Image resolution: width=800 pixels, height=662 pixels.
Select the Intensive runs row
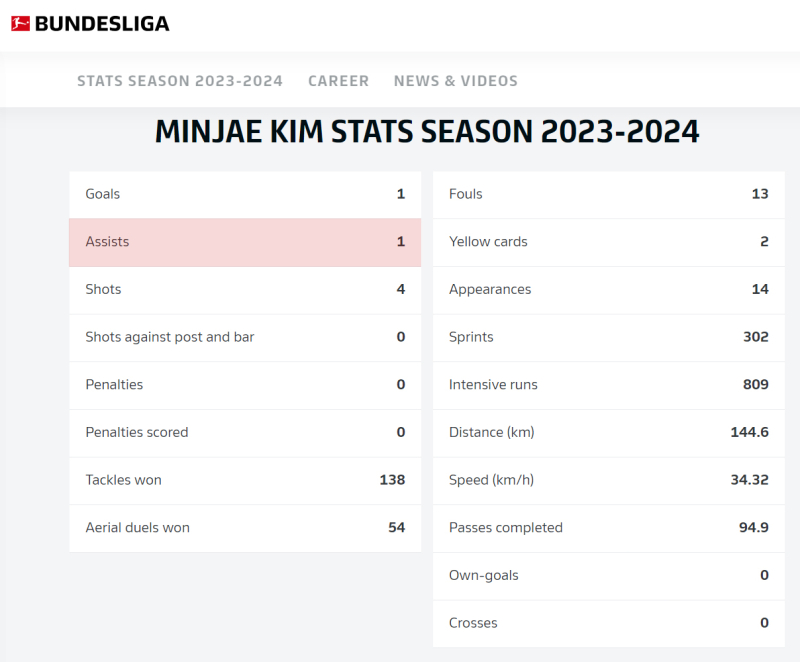[x=609, y=385]
